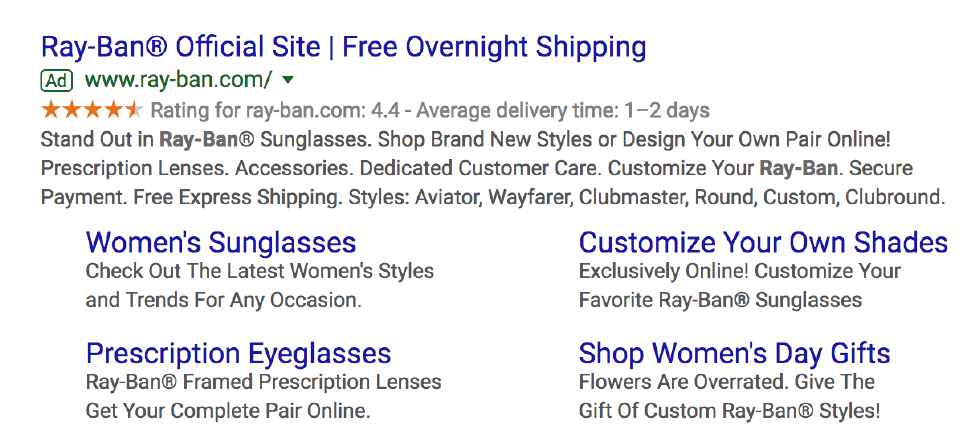Screen dimensions: 979x444
Task: Click 'Exclusively Online! Customize Your' description
Action: click(740, 271)
